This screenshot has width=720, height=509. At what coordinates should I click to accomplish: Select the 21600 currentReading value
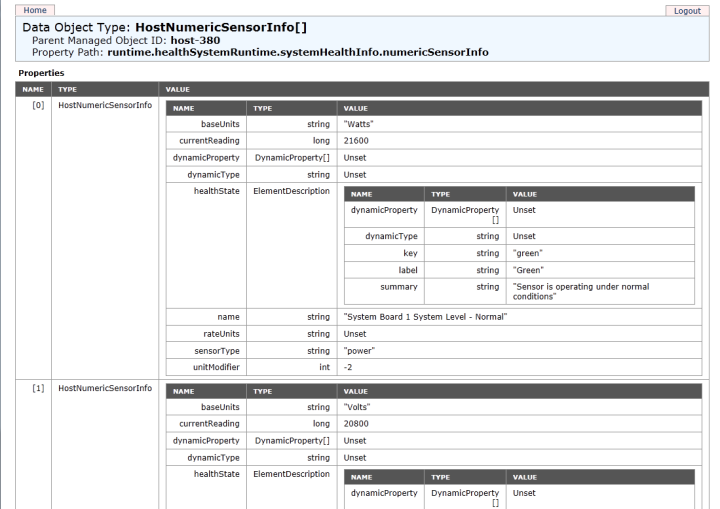point(356,141)
